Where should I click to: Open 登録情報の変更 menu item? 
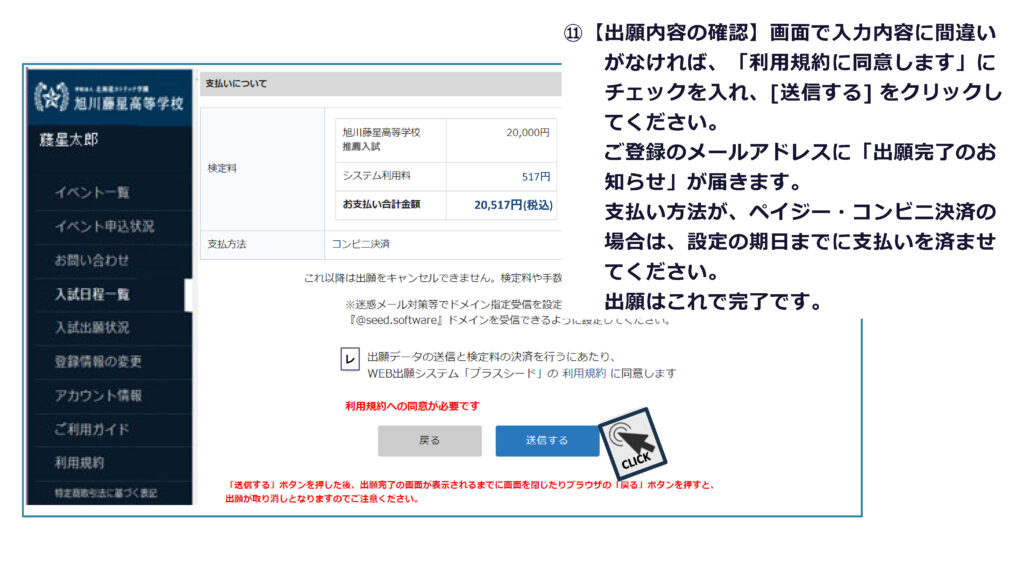[x=98, y=361]
